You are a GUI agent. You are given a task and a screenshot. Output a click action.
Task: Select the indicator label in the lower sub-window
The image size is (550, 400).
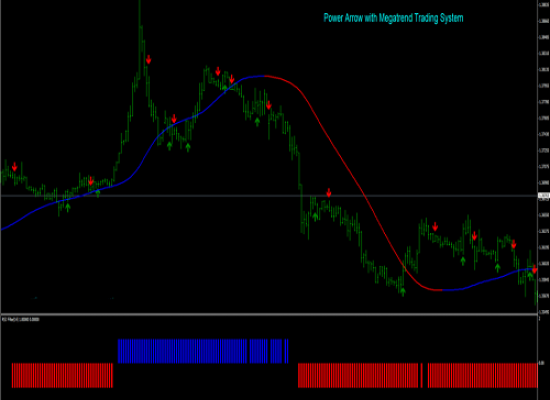click(x=21, y=319)
